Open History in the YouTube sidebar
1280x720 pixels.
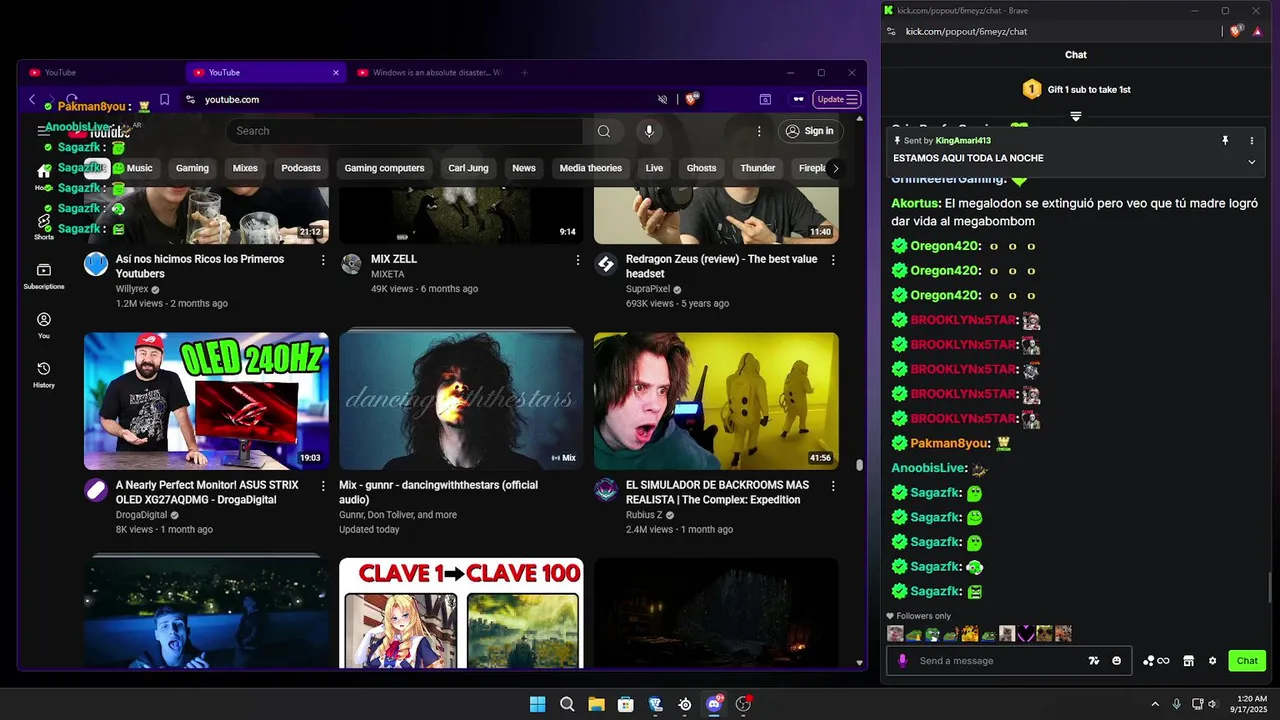pyautogui.click(x=44, y=374)
